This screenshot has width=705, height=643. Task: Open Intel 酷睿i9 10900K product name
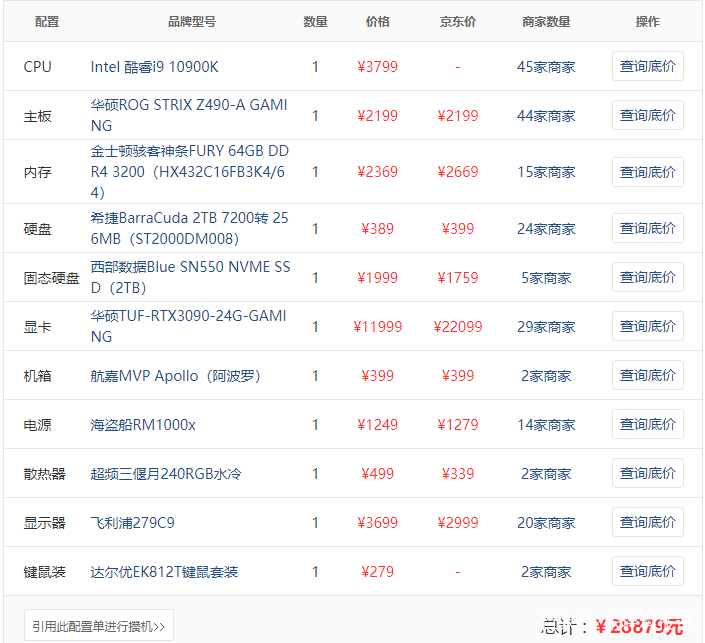[154, 67]
